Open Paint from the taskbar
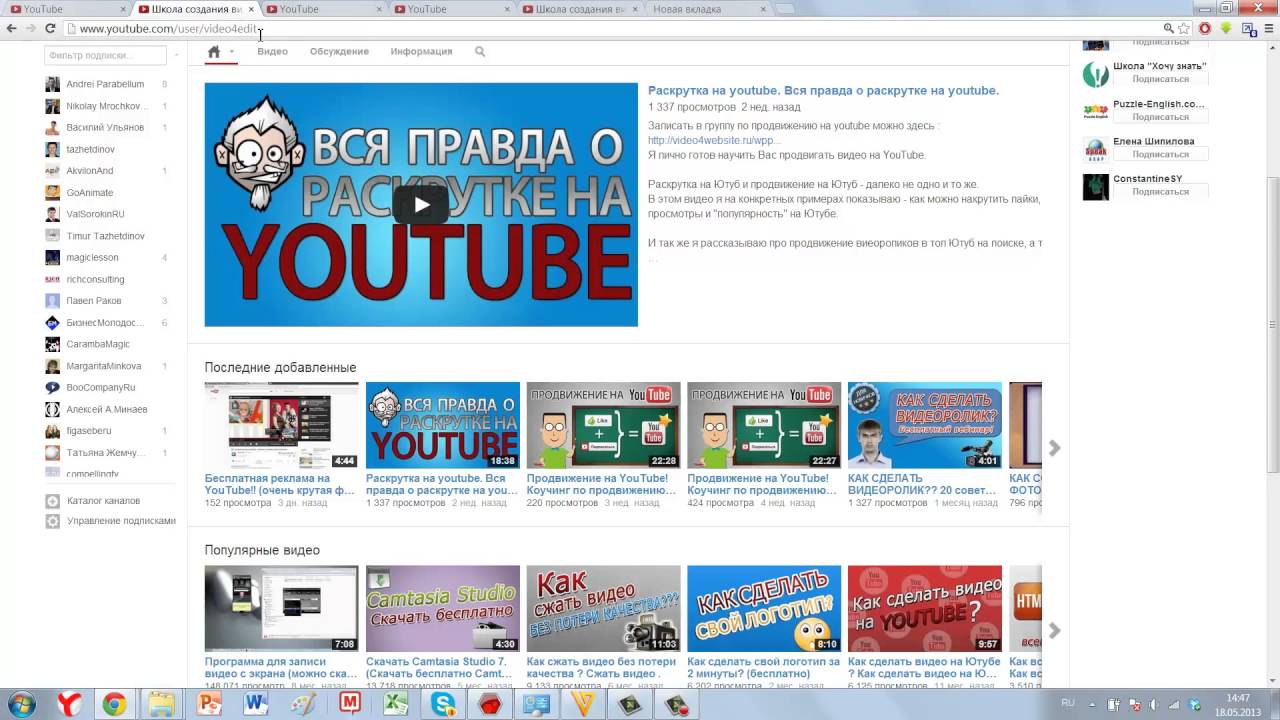This screenshot has height=720, width=1280. pyautogui.click(x=302, y=705)
